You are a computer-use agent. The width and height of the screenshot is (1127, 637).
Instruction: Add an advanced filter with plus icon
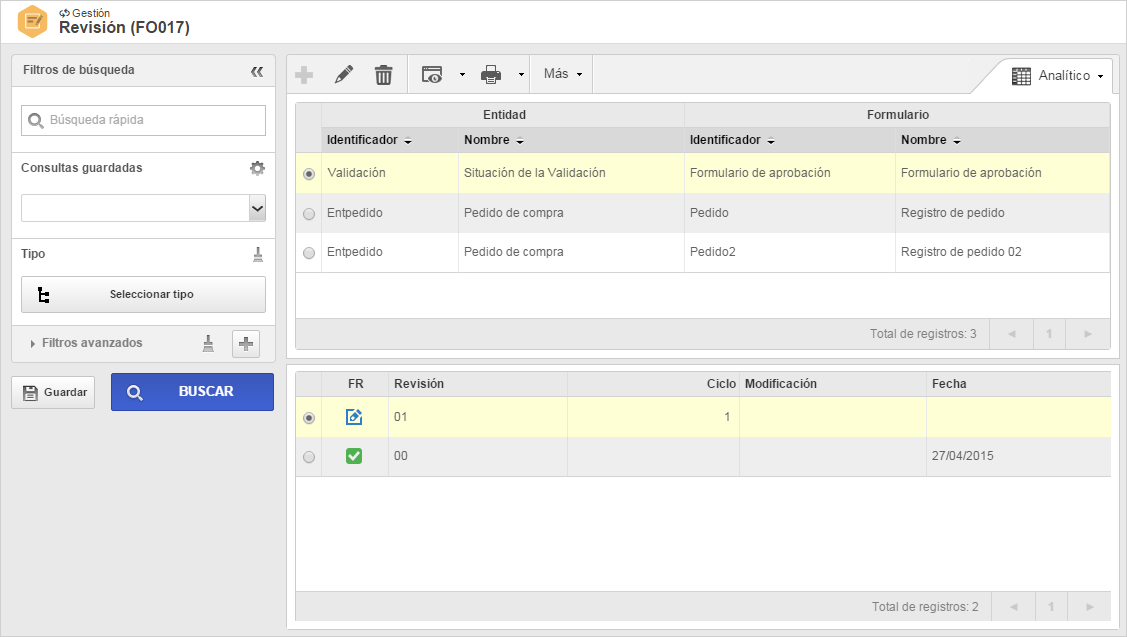246,344
